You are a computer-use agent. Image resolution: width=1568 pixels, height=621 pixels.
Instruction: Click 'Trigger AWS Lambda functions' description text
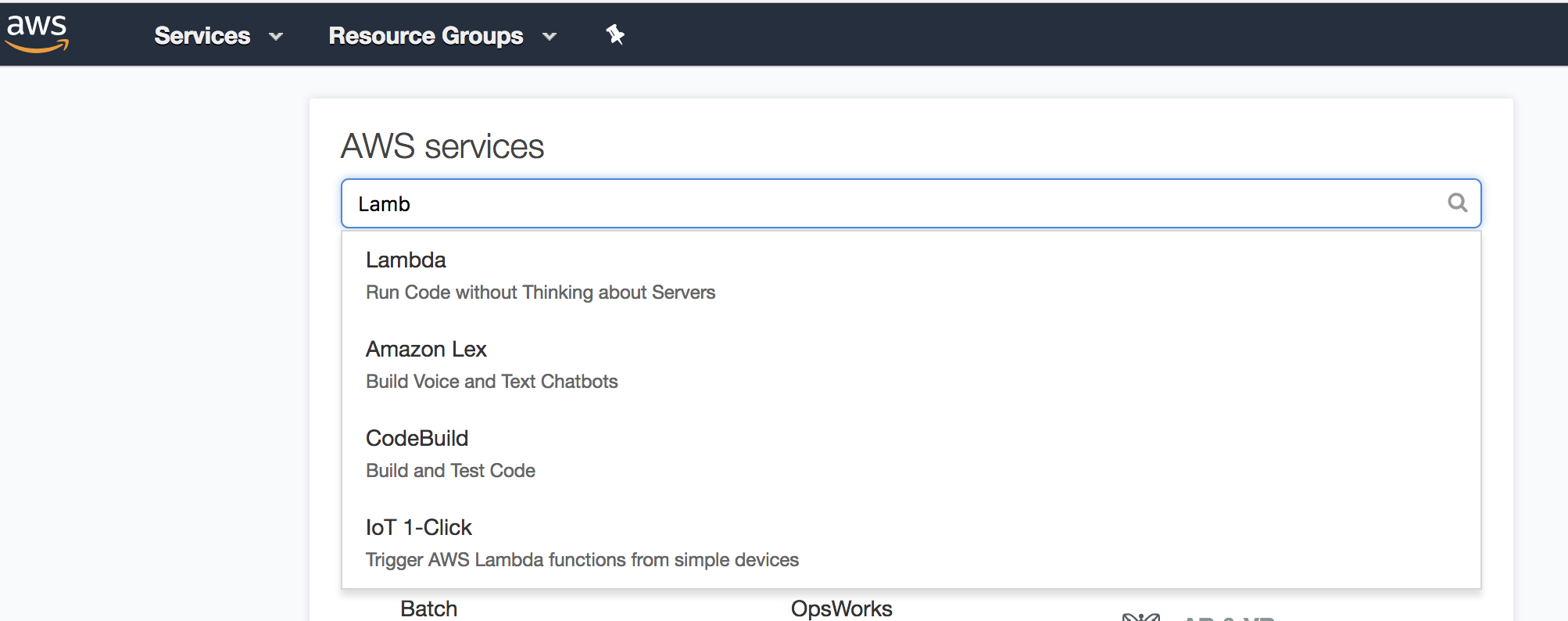point(582,560)
